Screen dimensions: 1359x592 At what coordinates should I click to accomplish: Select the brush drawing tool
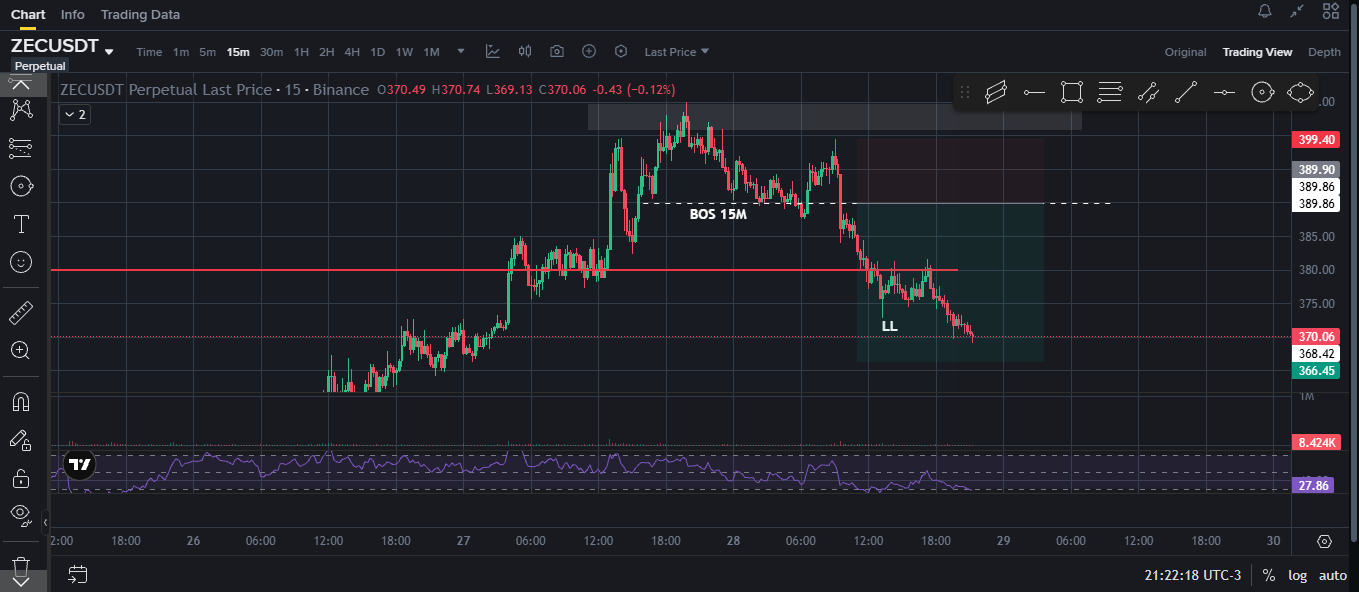pyautogui.click(x=20, y=186)
